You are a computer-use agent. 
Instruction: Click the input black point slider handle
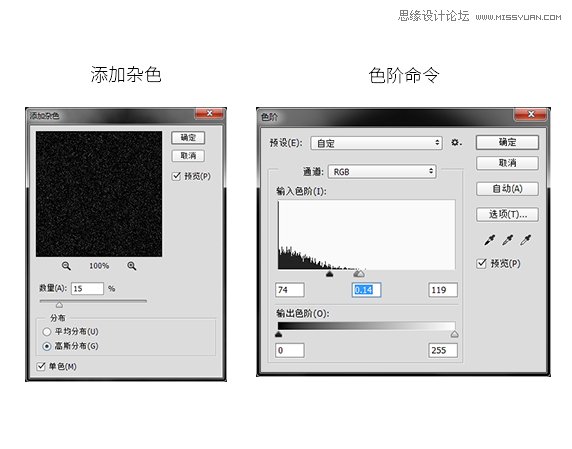pos(329,274)
